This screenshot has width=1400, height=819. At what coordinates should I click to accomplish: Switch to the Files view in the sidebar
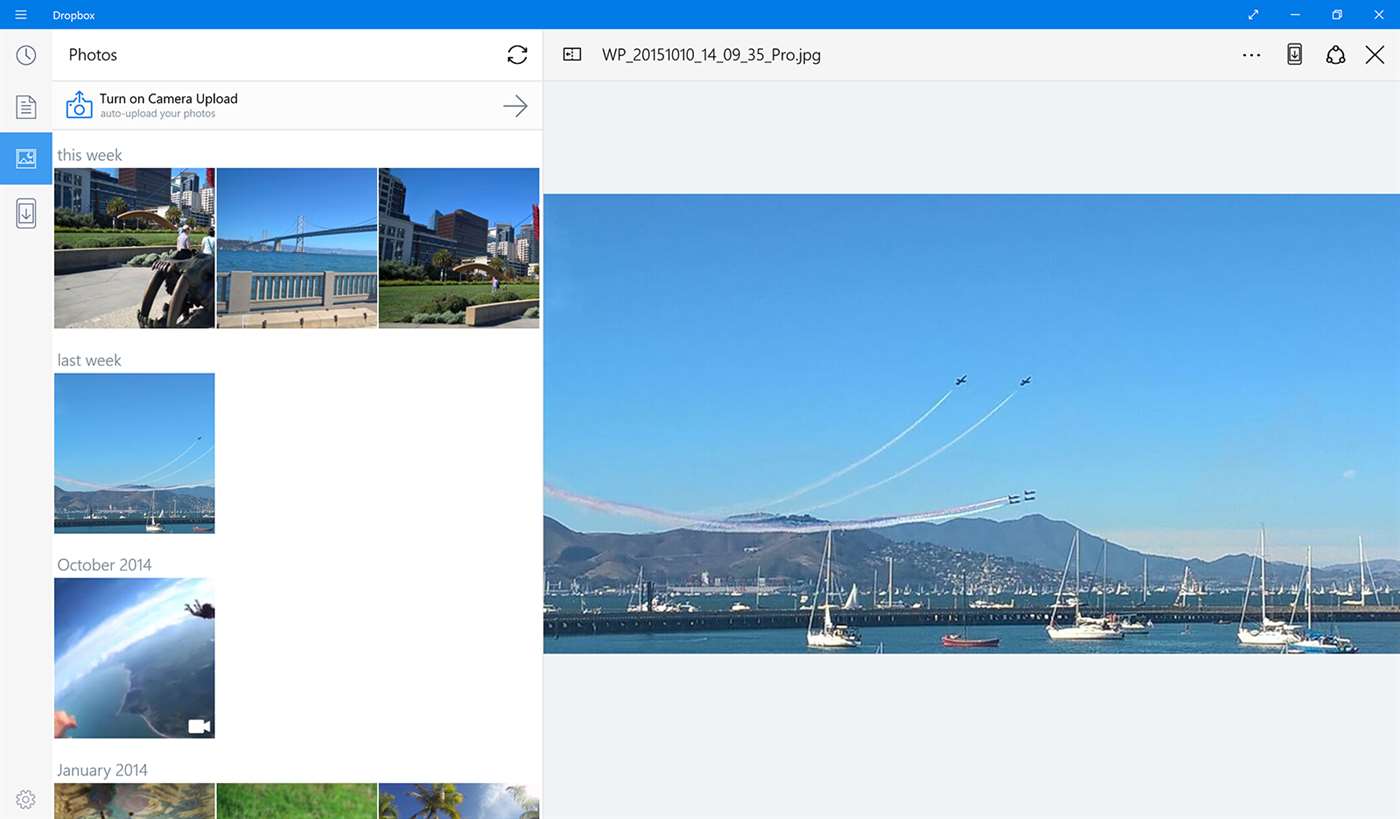coord(25,106)
